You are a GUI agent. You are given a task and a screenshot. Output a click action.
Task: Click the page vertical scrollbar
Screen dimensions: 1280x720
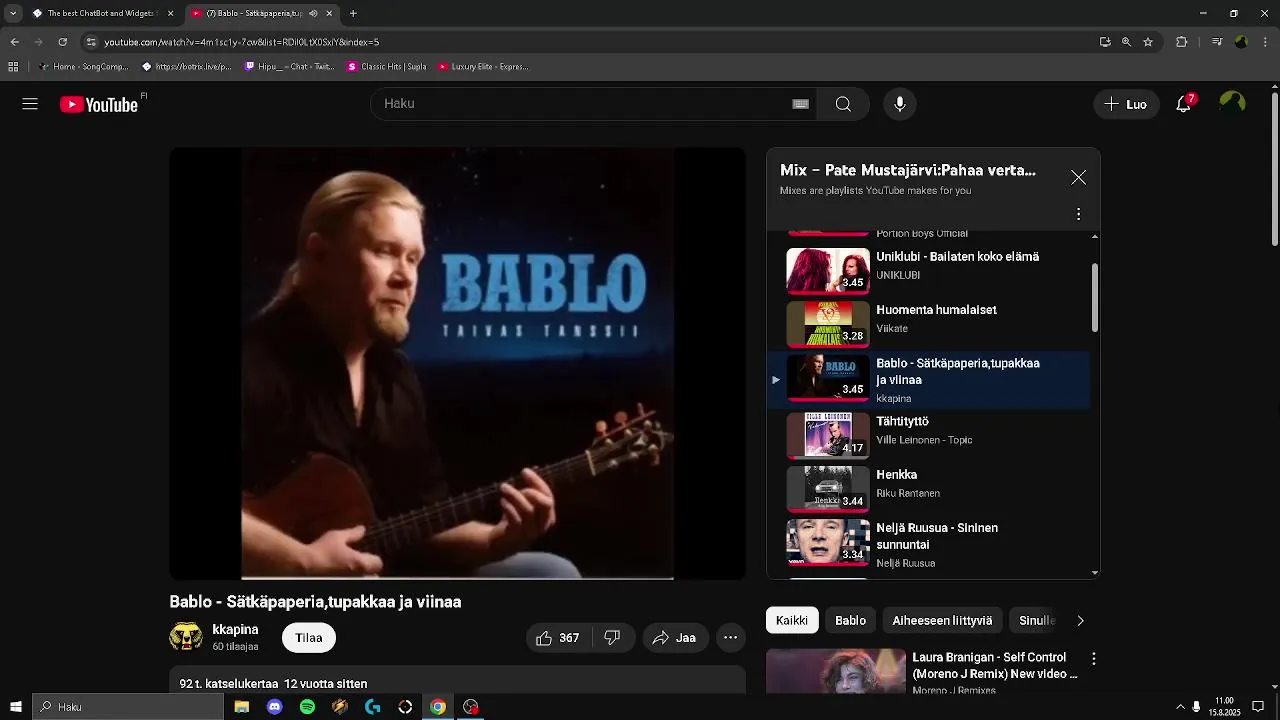pos(1274,170)
